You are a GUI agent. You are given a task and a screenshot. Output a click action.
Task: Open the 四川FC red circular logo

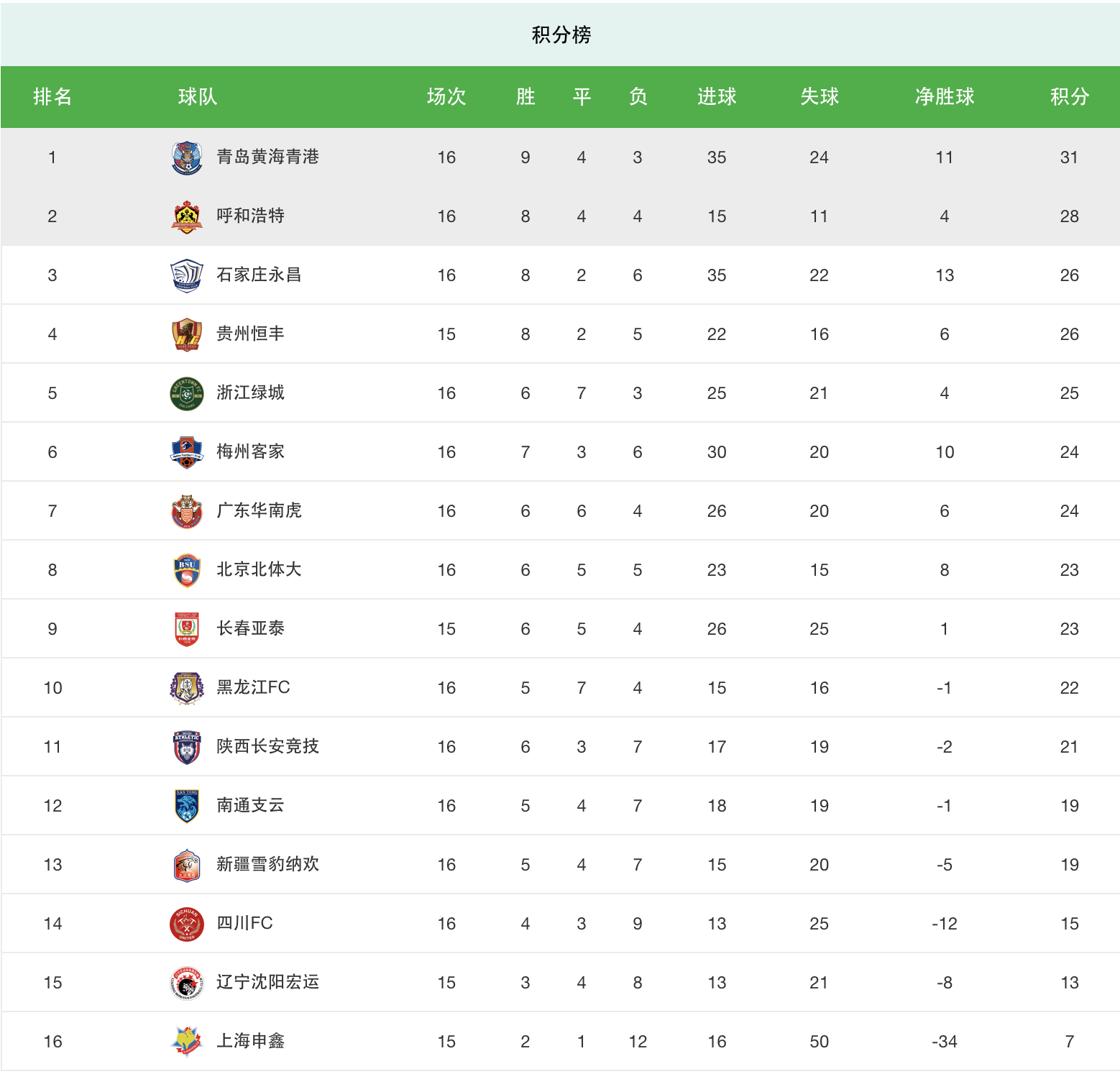coord(187,924)
